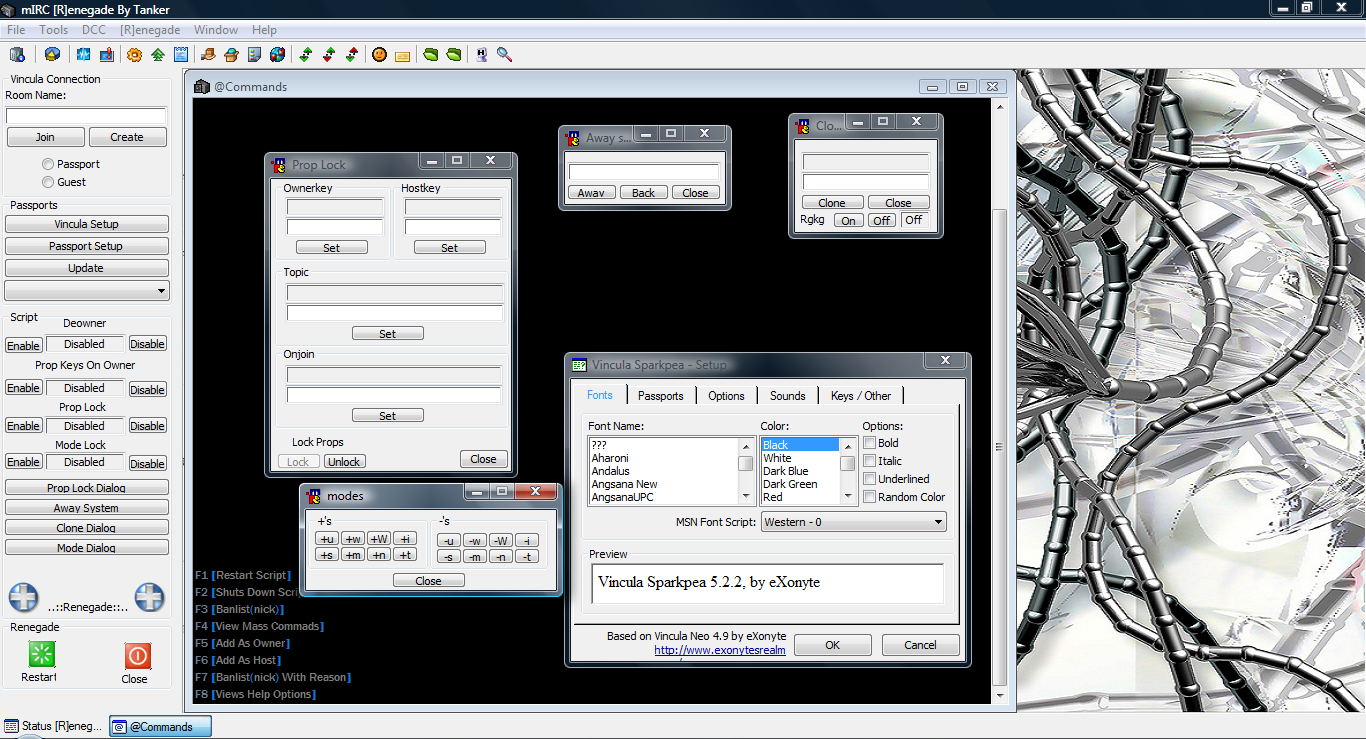Click the Join room button
This screenshot has height=739, width=1366.
[x=45, y=137]
